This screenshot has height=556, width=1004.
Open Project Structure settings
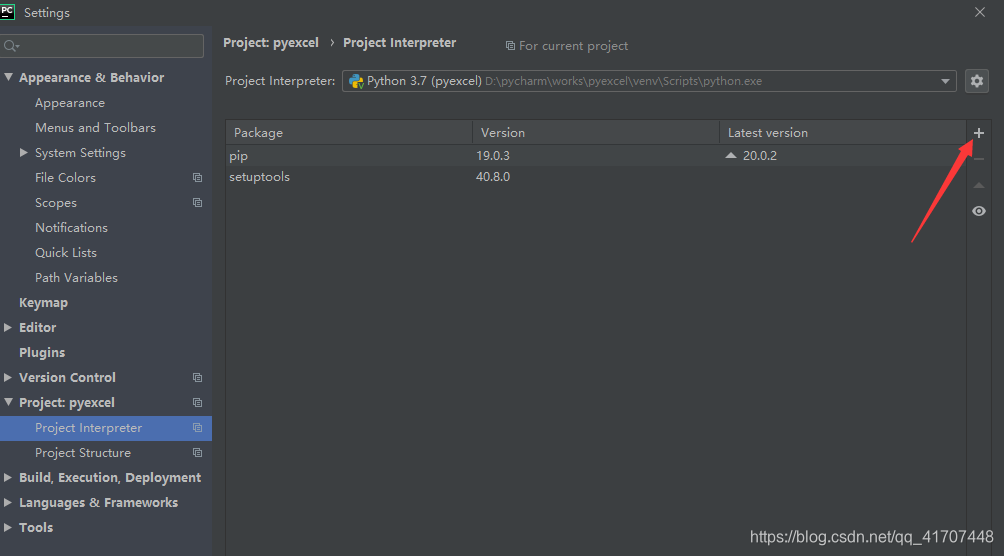[83, 452]
